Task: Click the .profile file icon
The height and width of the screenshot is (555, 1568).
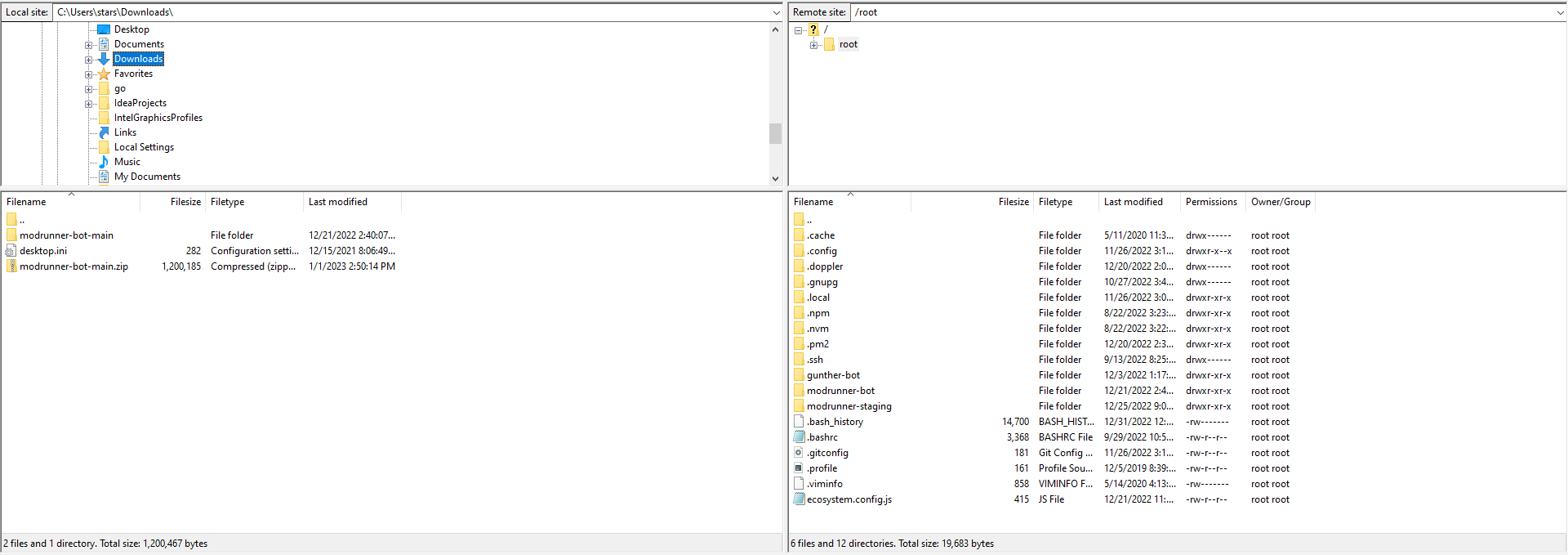Action: (x=799, y=468)
